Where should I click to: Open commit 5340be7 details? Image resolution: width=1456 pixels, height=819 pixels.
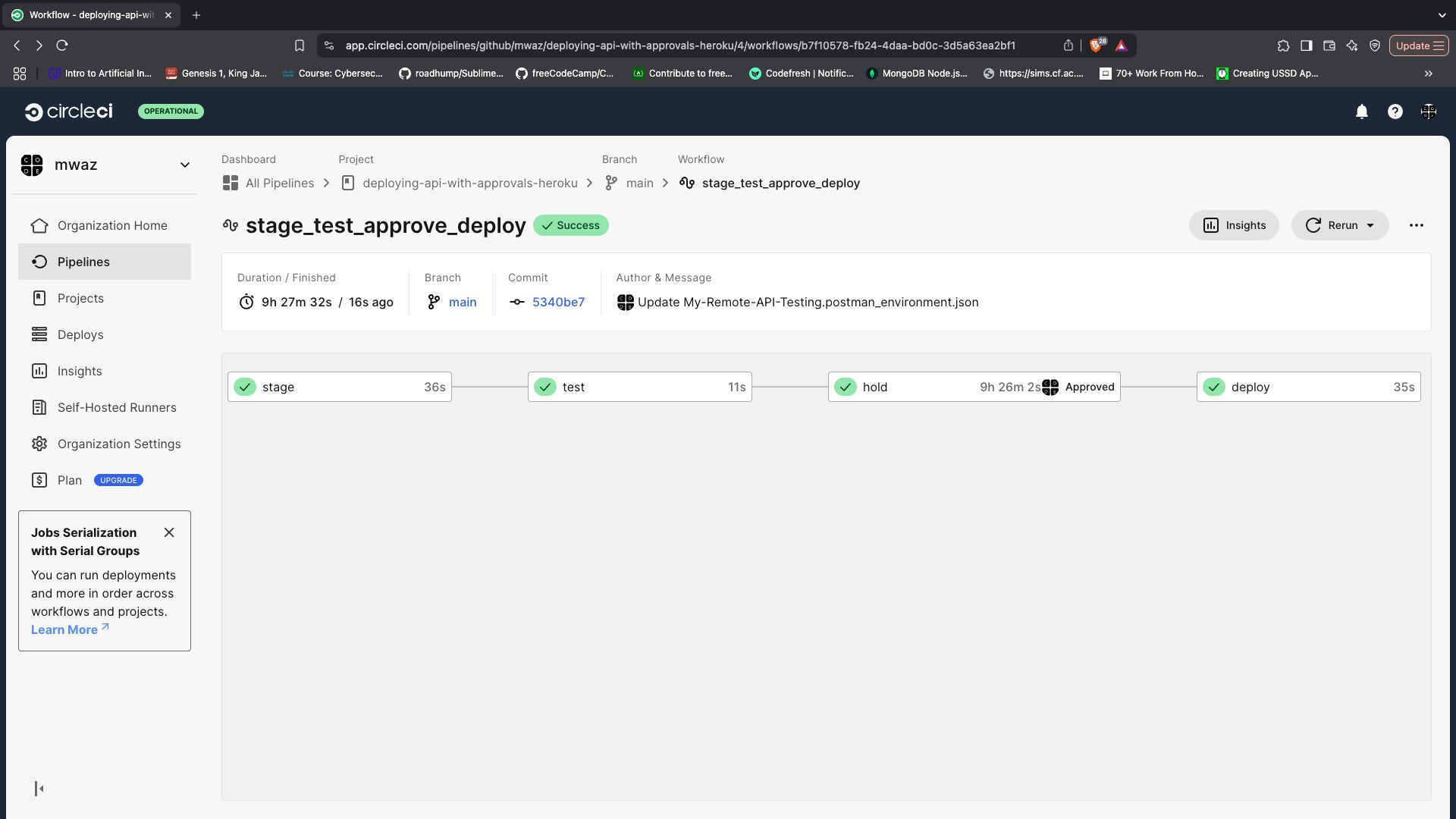coord(558,302)
